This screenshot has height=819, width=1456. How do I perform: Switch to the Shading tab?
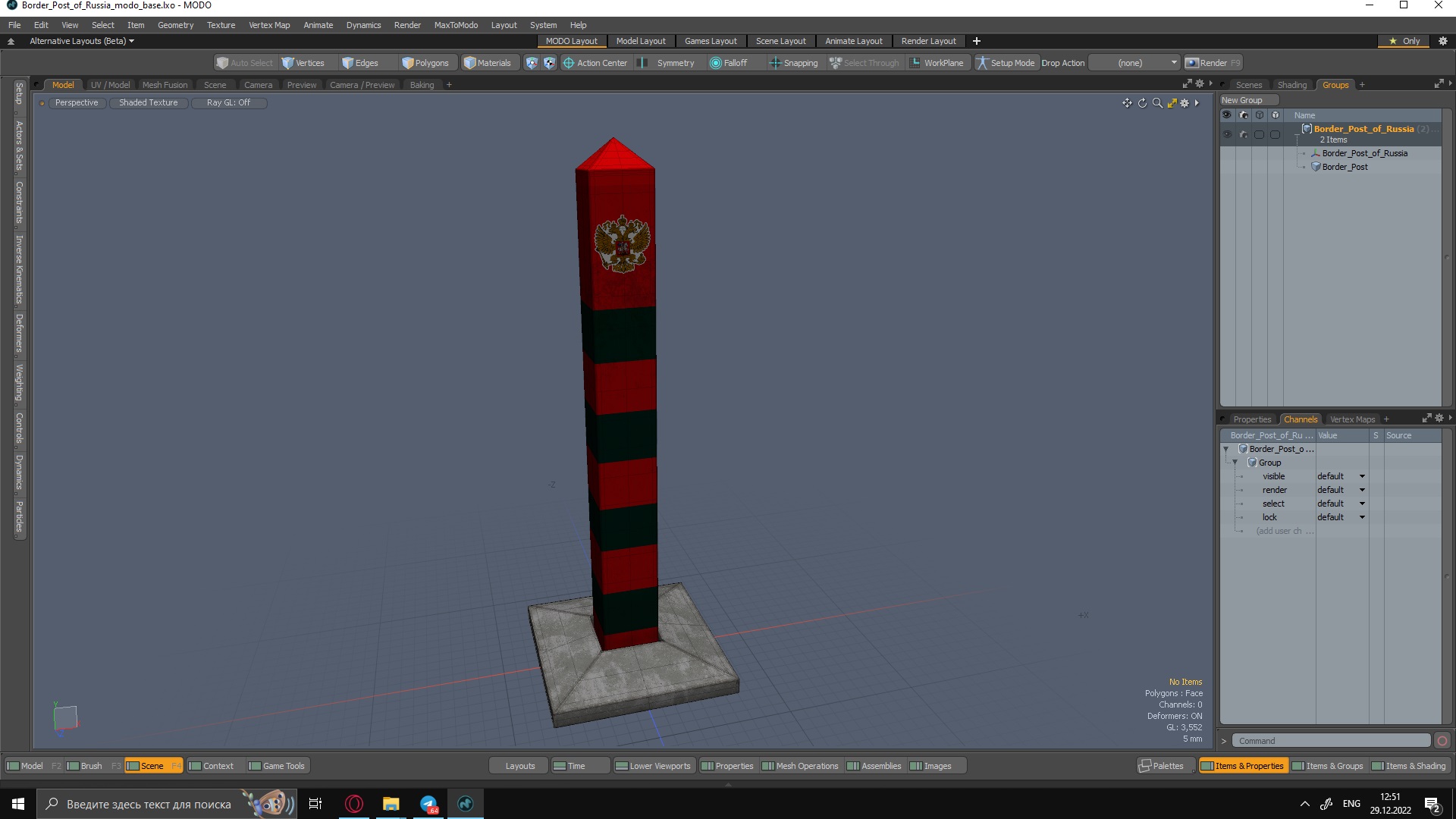click(x=1291, y=85)
